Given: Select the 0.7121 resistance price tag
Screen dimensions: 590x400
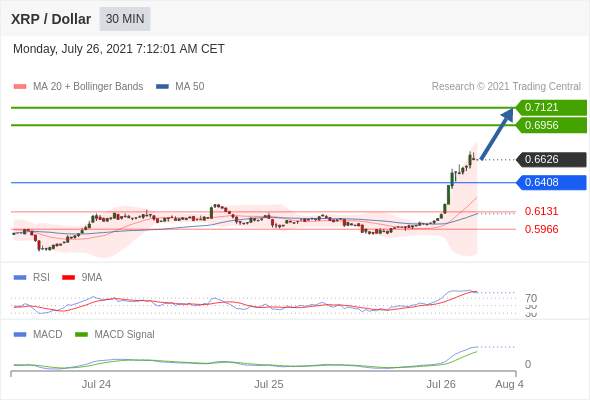Looking at the screenshot, I should [551, 107].
